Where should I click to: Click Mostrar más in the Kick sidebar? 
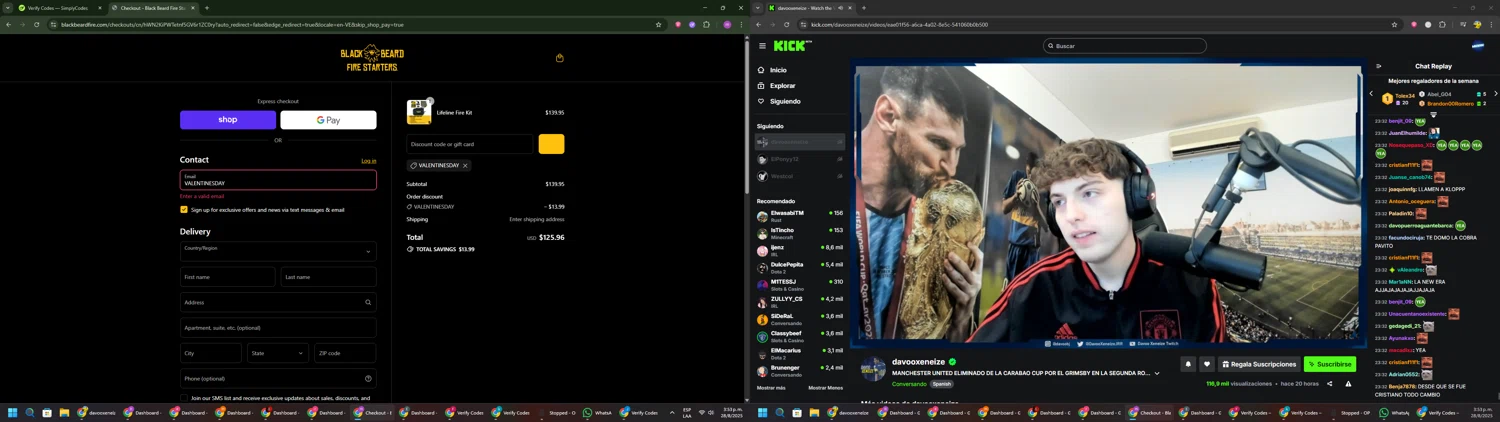771,388
